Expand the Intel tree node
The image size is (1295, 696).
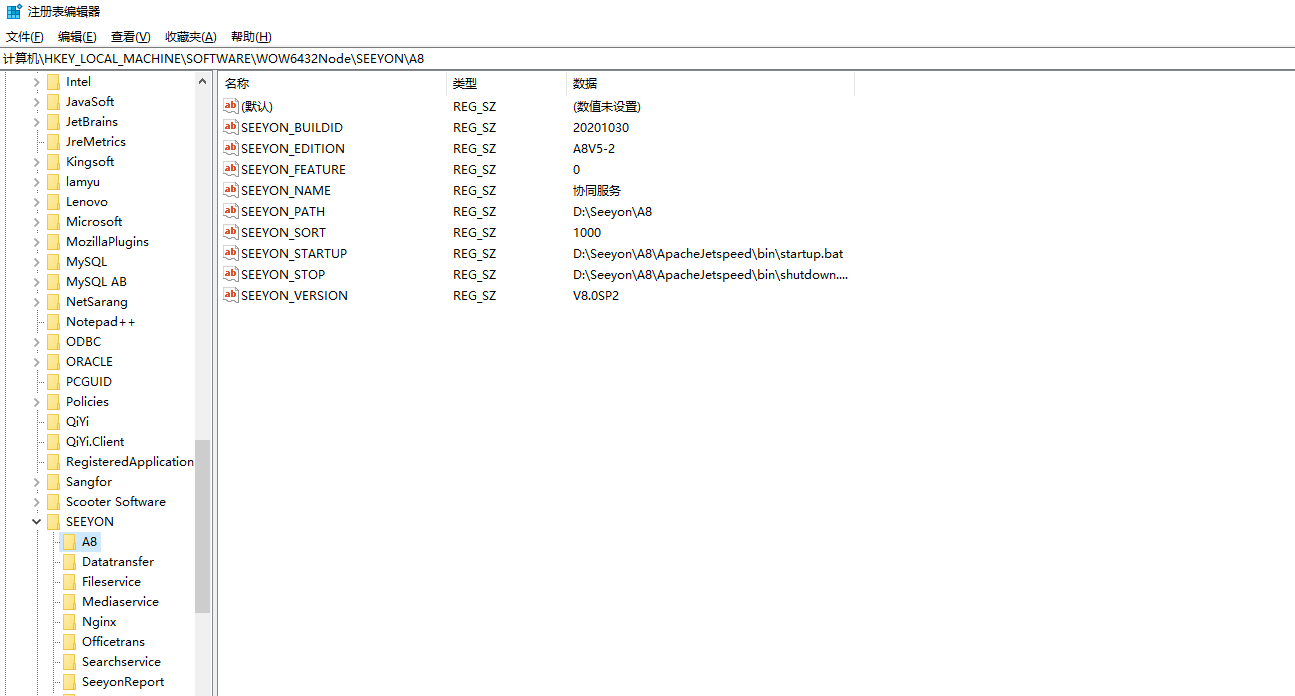click(37, 82)
